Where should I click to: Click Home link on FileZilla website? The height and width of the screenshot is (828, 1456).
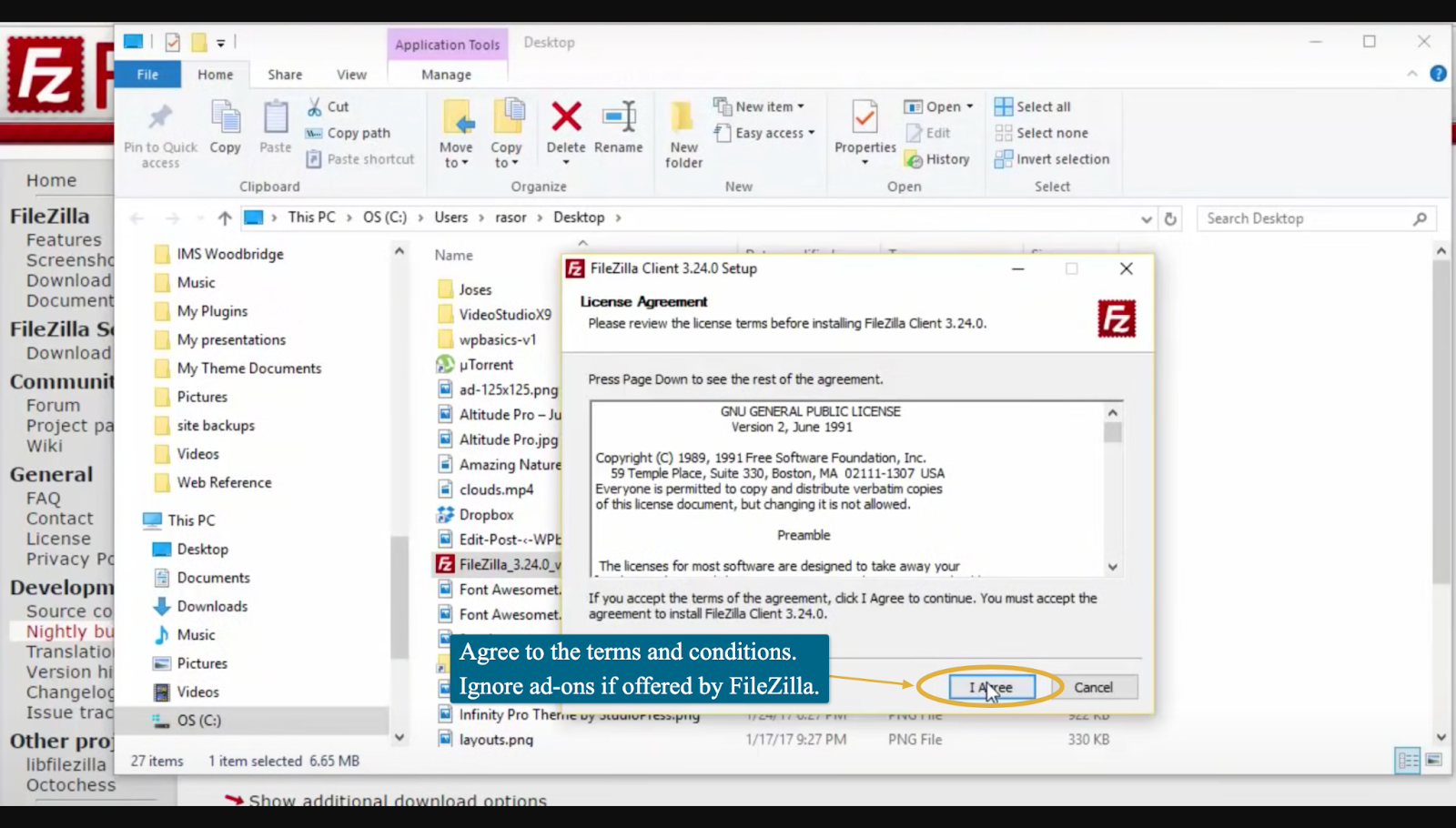(x=51, y=180)
